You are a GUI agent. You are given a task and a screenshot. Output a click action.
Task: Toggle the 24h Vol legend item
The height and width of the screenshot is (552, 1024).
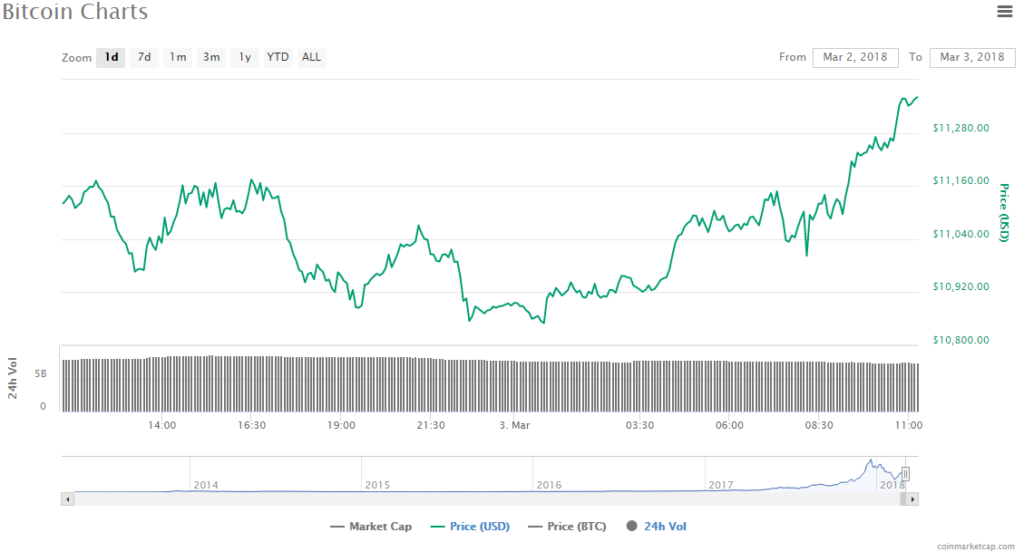pos(656,526)
